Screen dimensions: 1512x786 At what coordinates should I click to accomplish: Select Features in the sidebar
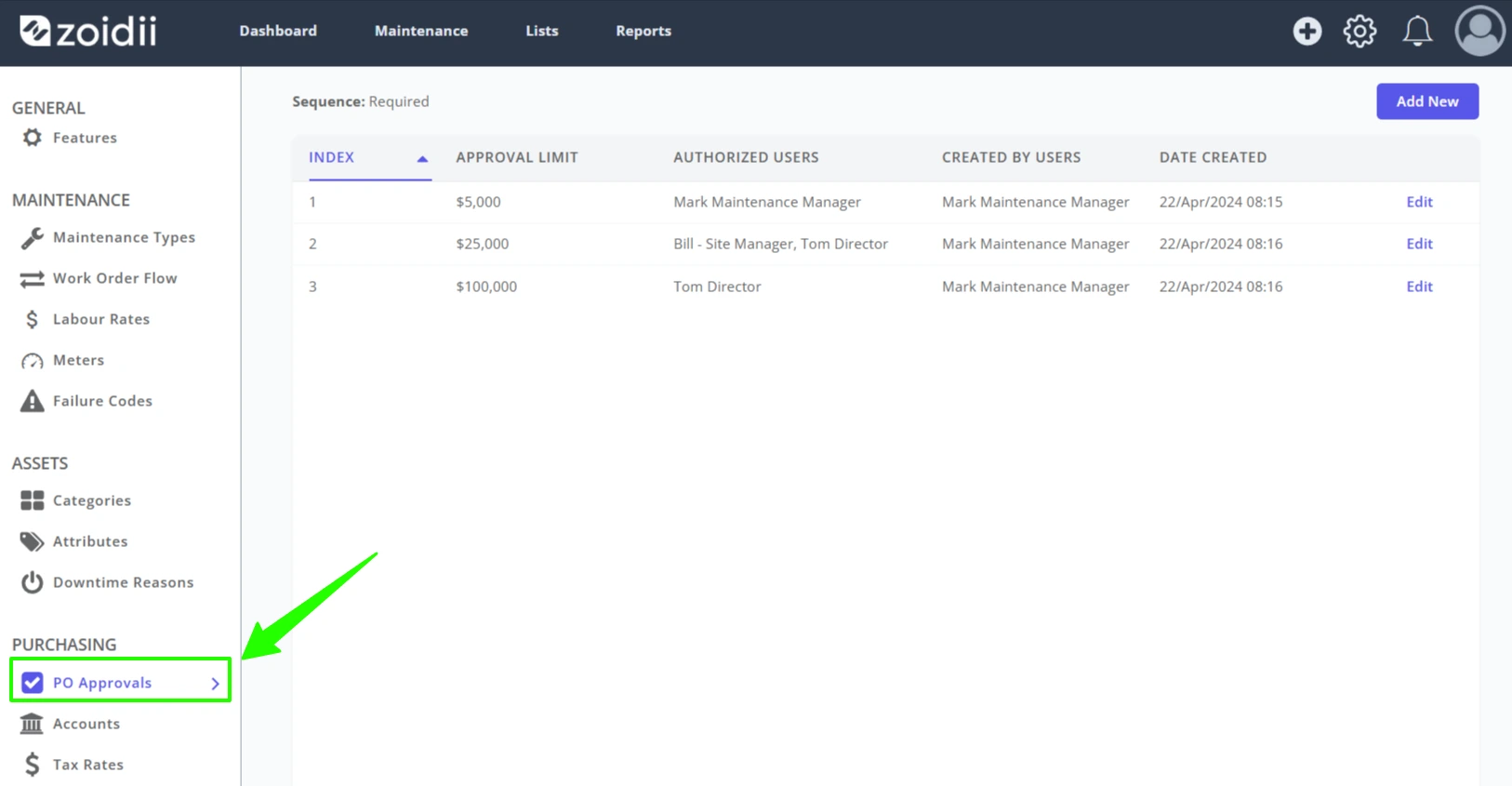click(x=85, y=138)
